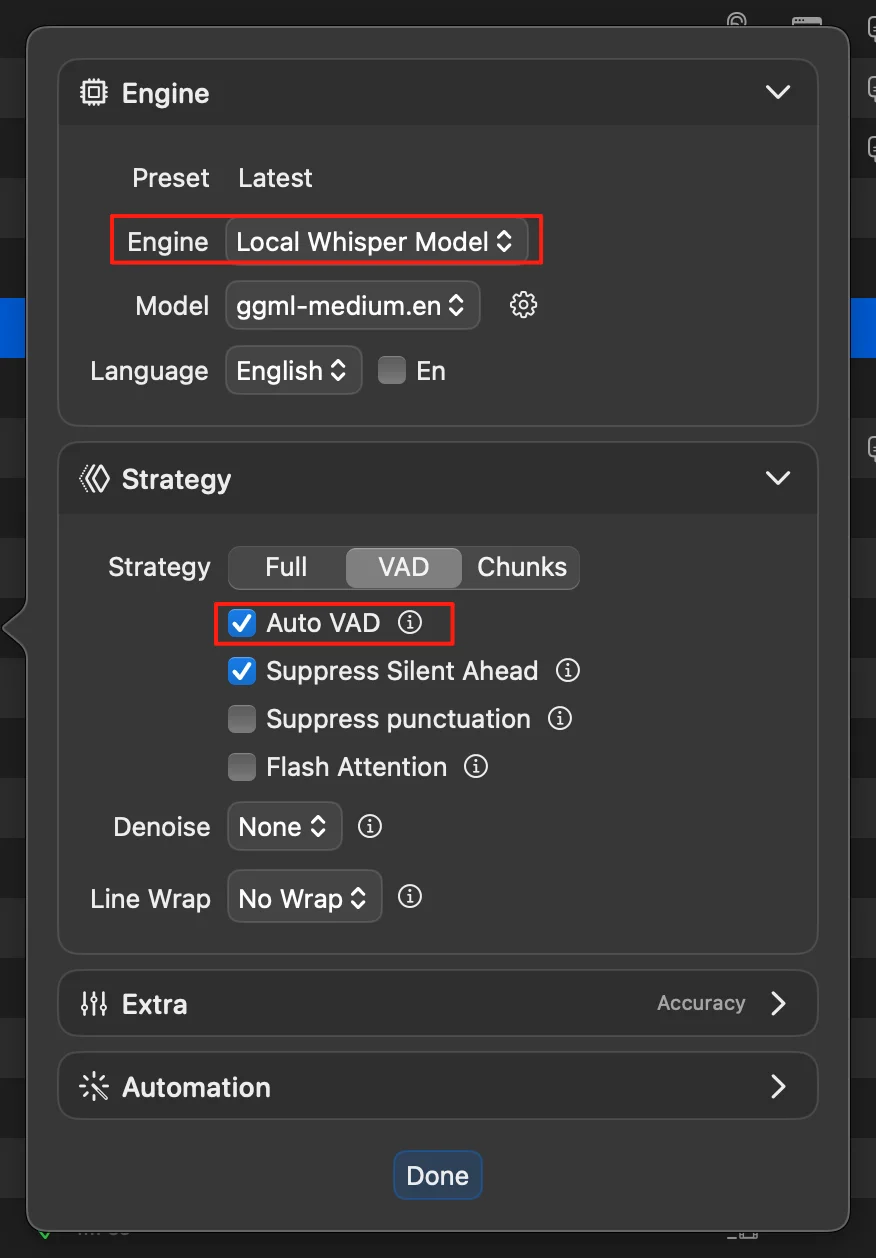Image resolution: width=876 pixels, height=1258 pixels.
Task: Click the Done button
Action: click(438, 1175)
